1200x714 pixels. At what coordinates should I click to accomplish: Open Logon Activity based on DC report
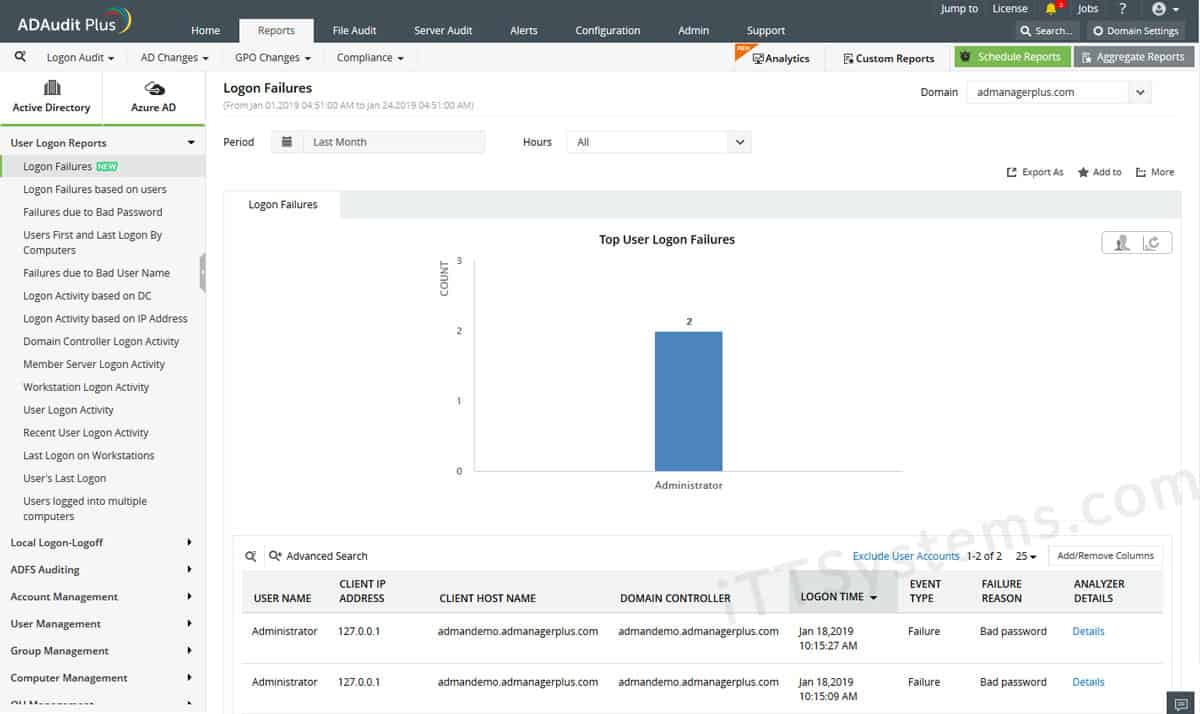pos(88,296)
